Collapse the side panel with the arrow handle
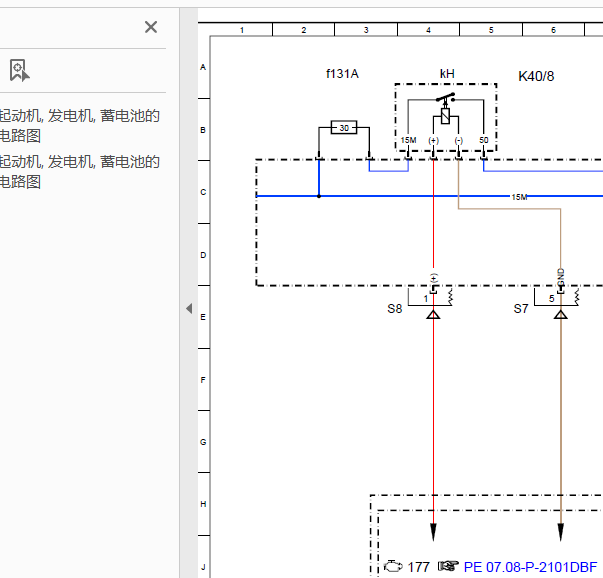 (189, 308)
